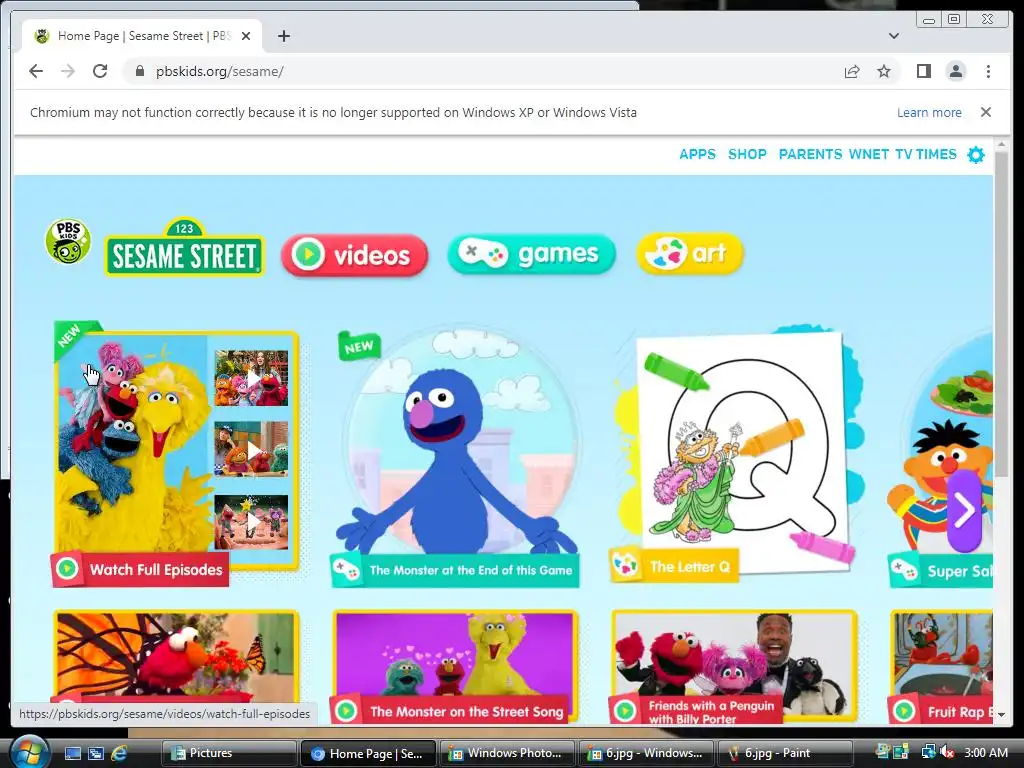Click the page scrollbar down arrow

pyautogui.click(x=1001, y=715)
